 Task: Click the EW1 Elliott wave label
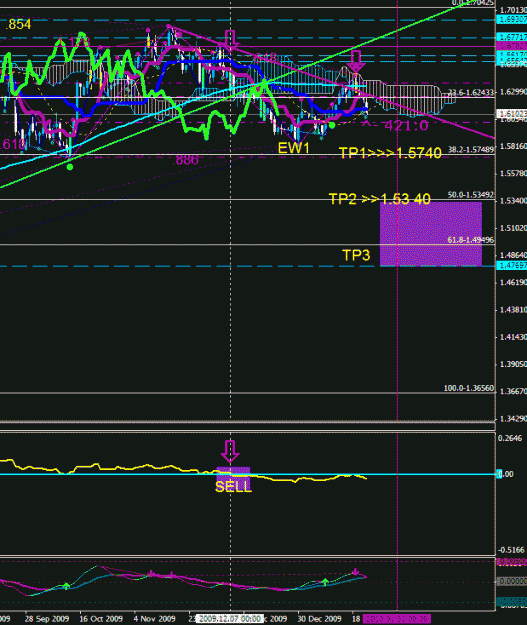coord(293,148)
